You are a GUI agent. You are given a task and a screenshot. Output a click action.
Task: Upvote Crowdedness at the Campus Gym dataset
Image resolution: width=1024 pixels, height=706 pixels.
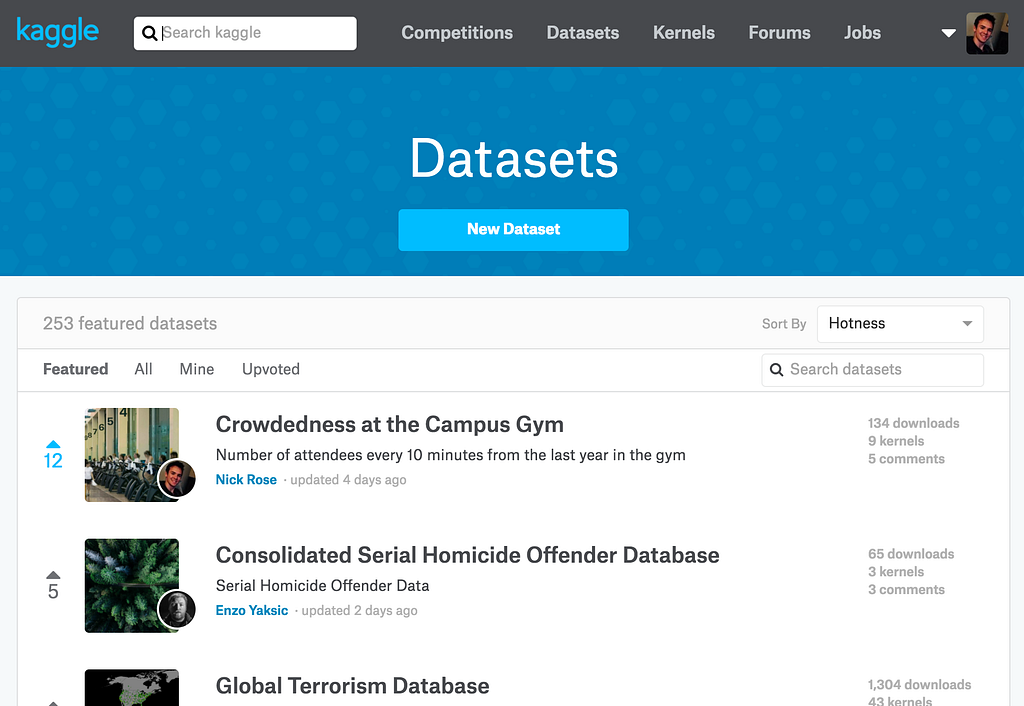53,444
